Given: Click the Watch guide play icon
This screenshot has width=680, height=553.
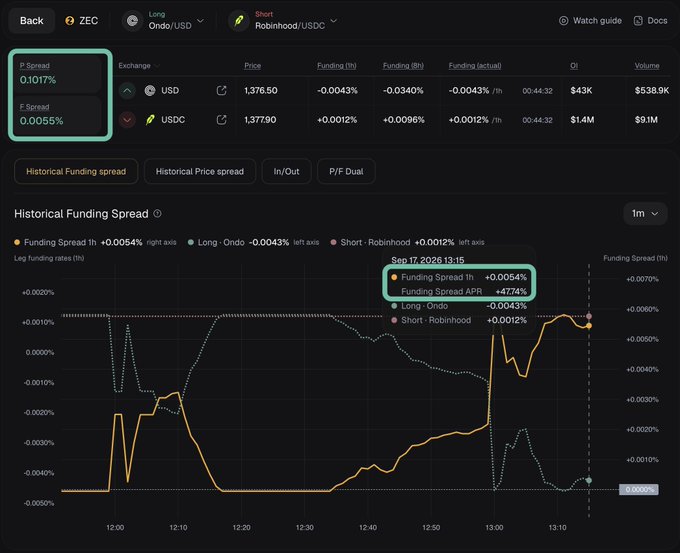Looking at the screenshot, I should pos(563,20).
